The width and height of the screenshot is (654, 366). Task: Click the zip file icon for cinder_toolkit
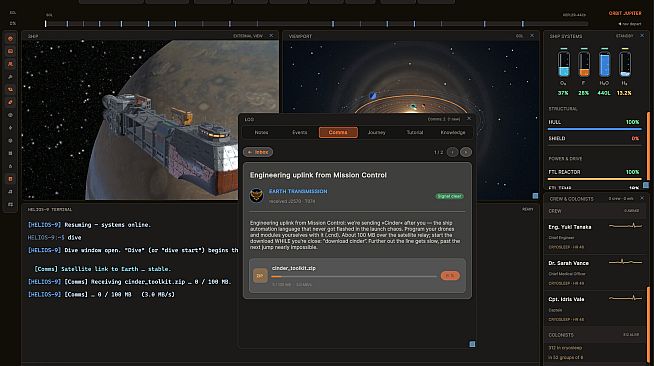click(x=260, y=276)
